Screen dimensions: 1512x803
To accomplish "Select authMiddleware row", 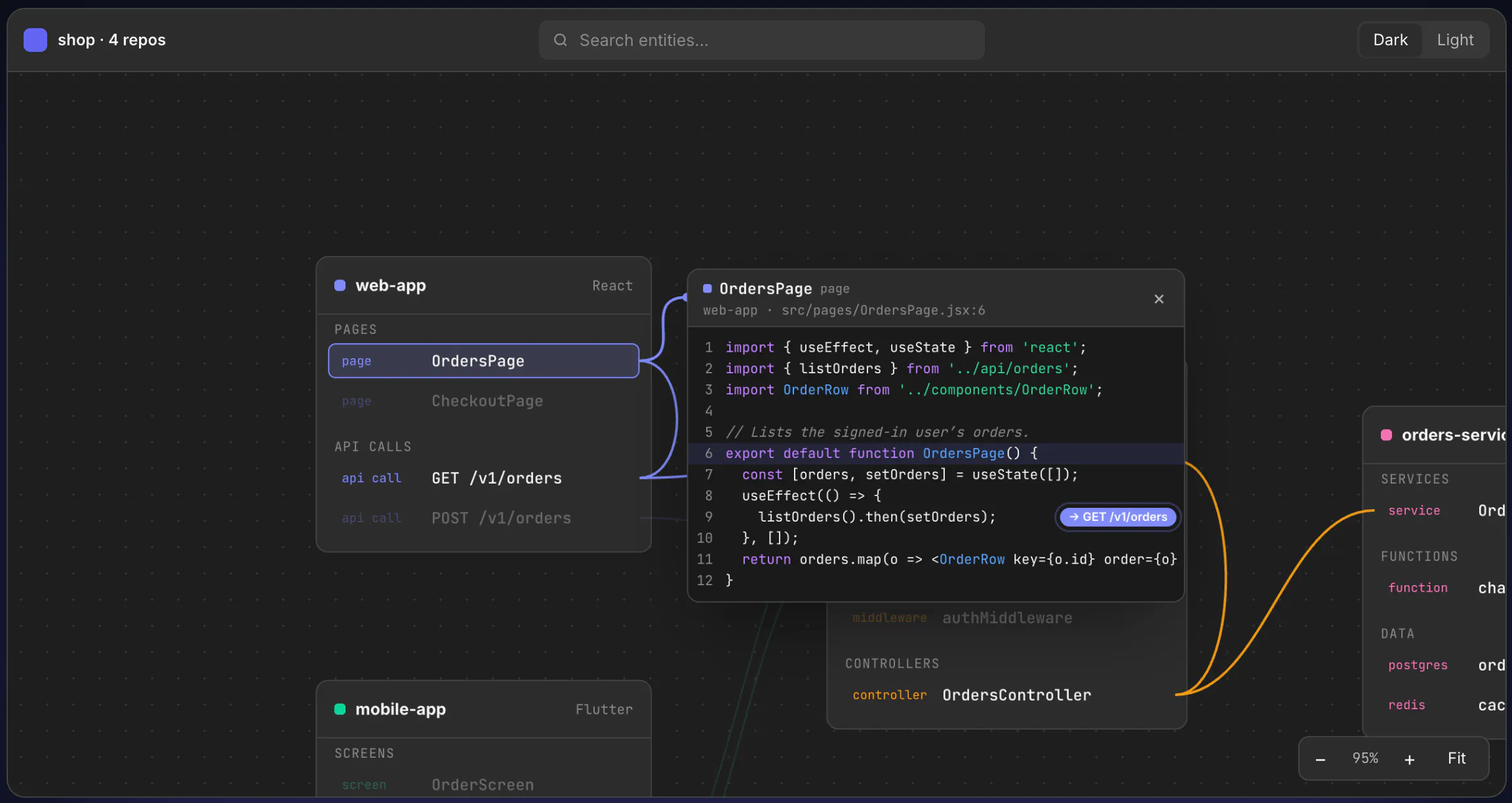I will (x=1006, y=618).
